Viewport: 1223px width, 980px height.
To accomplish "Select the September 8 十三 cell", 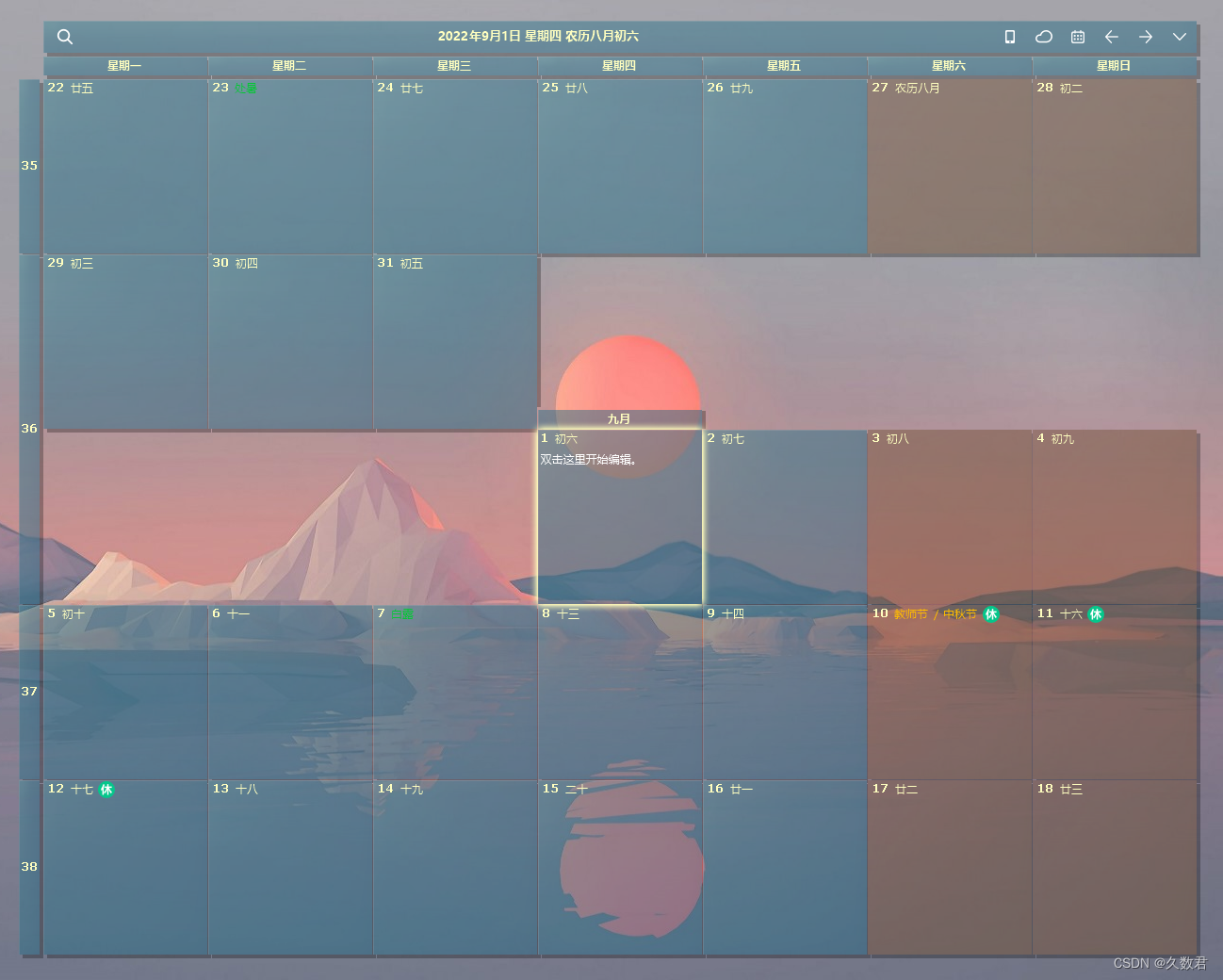I will (620, 693).
